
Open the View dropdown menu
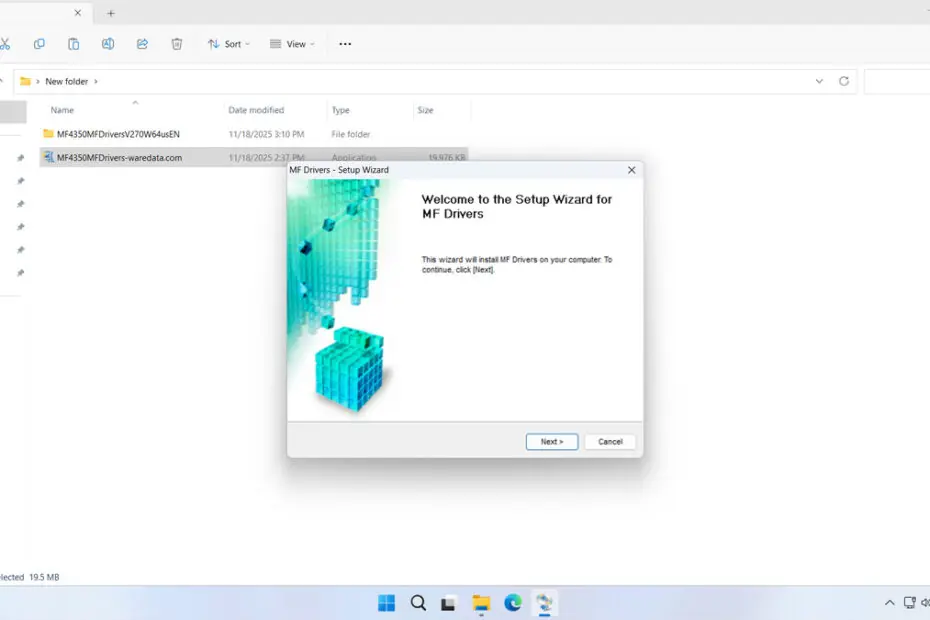click(x=292, y=44)
